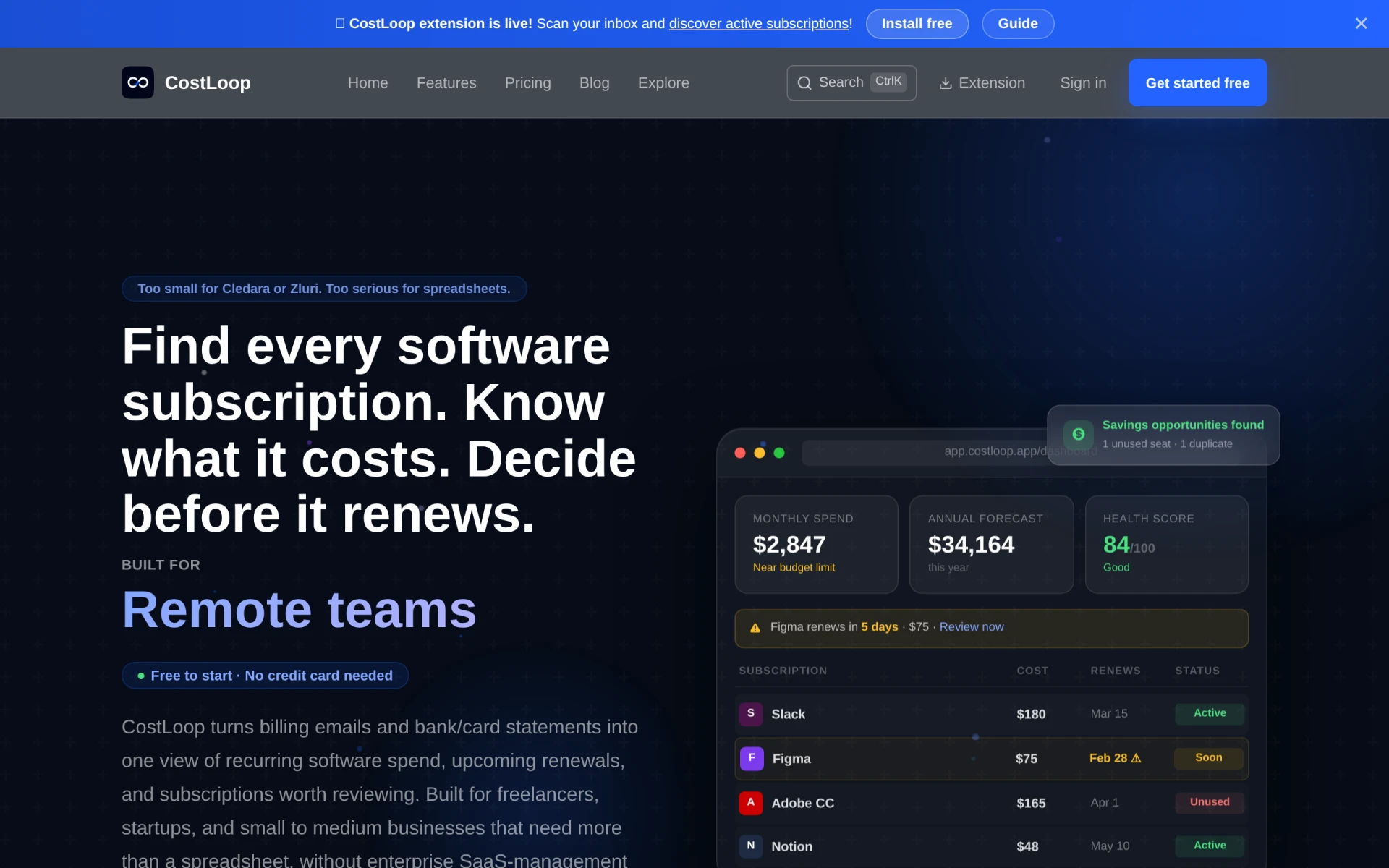Click the Soon status badge for Figma
The width and height of the screenshot is (1389, 868).
pos(1209,758)
